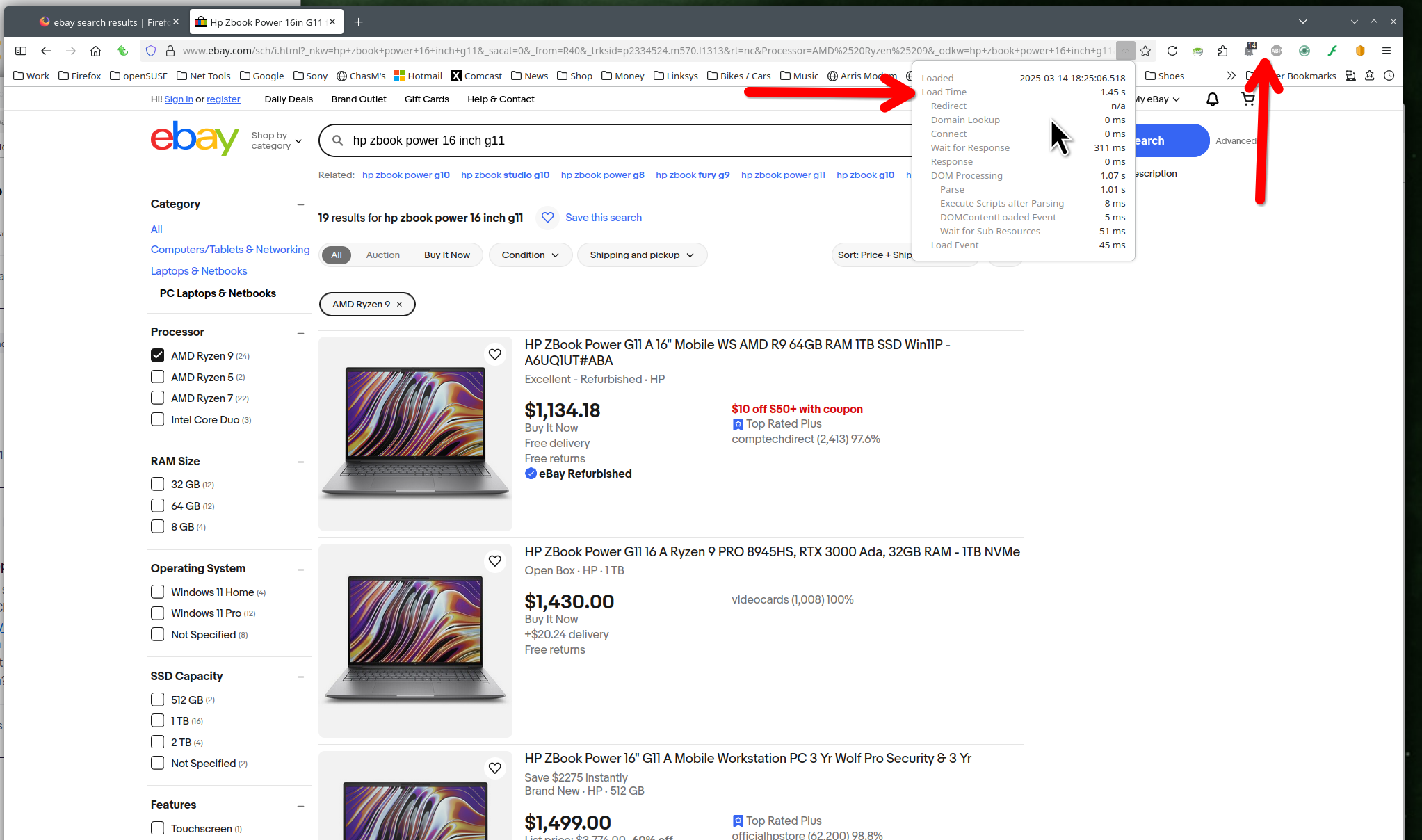
Task: Click the register link
Action: tap(223, 99)
